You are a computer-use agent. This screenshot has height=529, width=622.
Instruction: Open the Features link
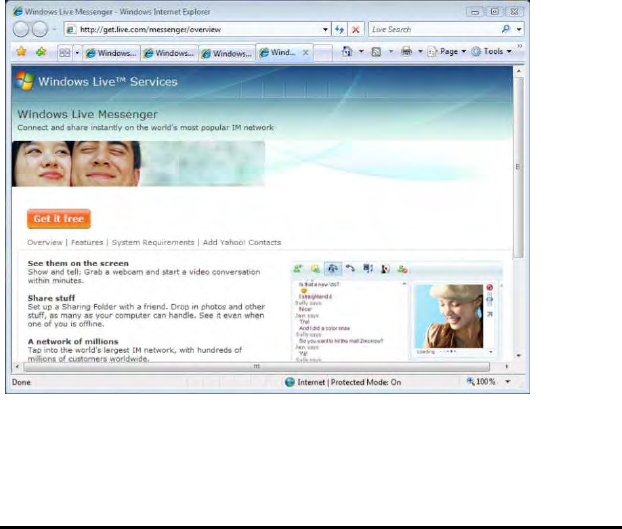click(x=87, y=242)
